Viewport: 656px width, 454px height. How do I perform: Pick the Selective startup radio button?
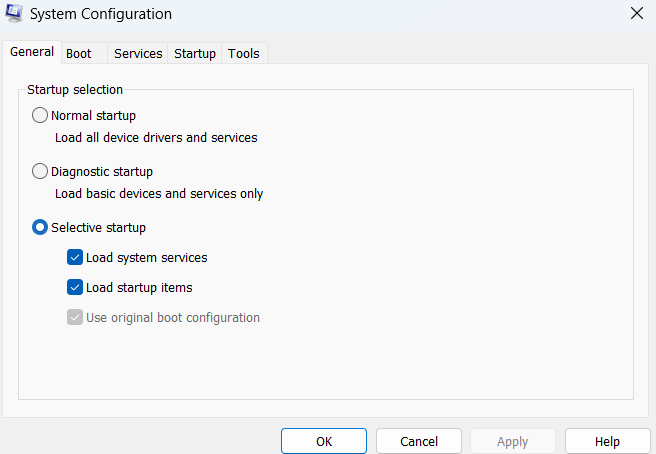(40, 227)
